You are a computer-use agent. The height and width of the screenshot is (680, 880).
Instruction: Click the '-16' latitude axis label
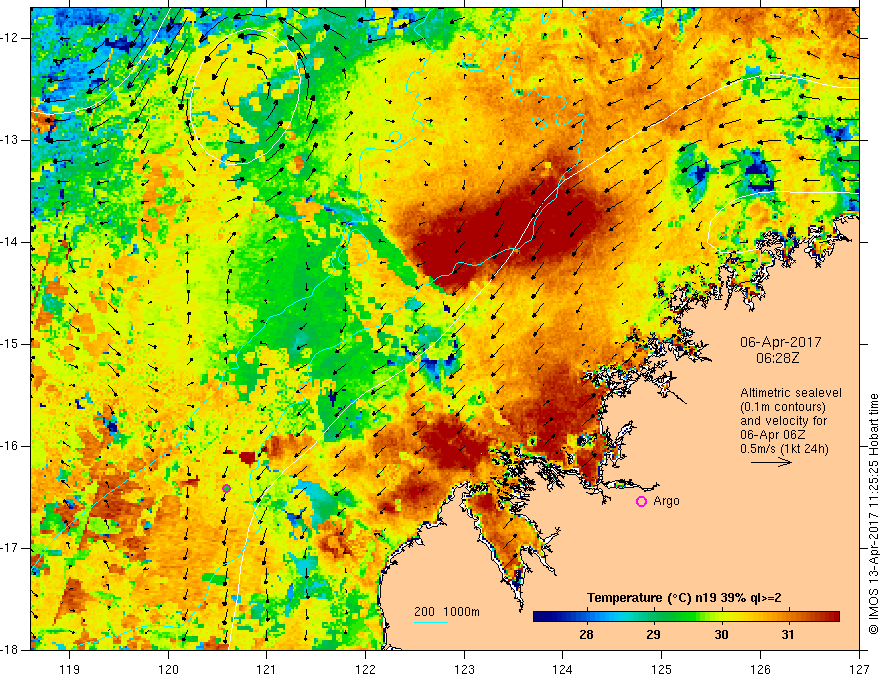pyautogui.click(x=10, y=446)
